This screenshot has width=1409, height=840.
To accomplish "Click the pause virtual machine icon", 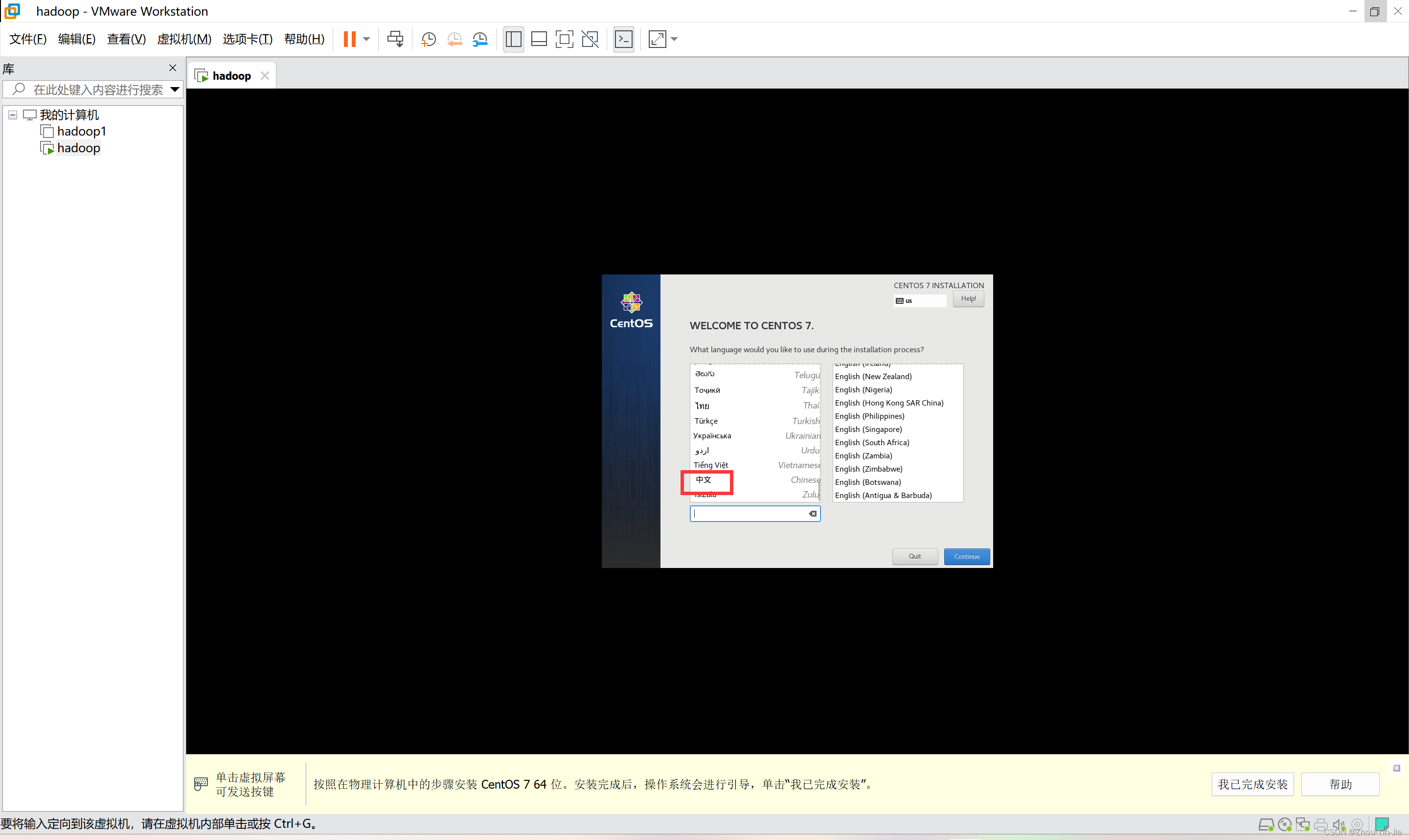I will pyautogui.click(x=349, y=39).
